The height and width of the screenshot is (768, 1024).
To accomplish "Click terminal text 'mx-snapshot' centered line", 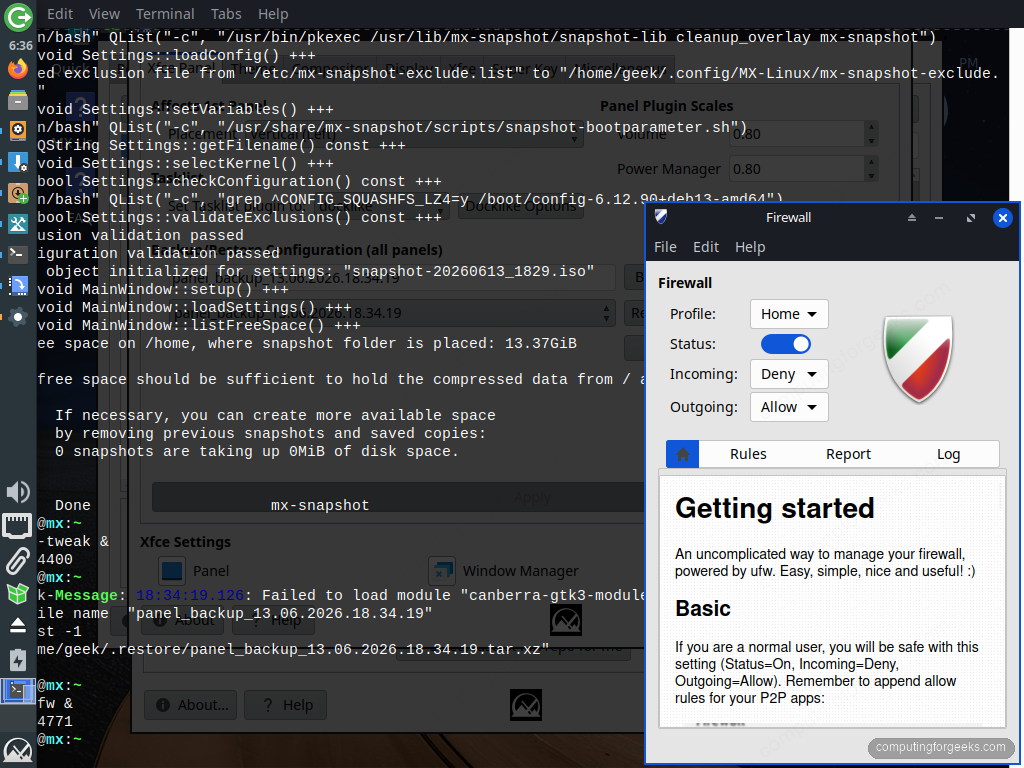I will pyautogui.click(x=320, y=505).
